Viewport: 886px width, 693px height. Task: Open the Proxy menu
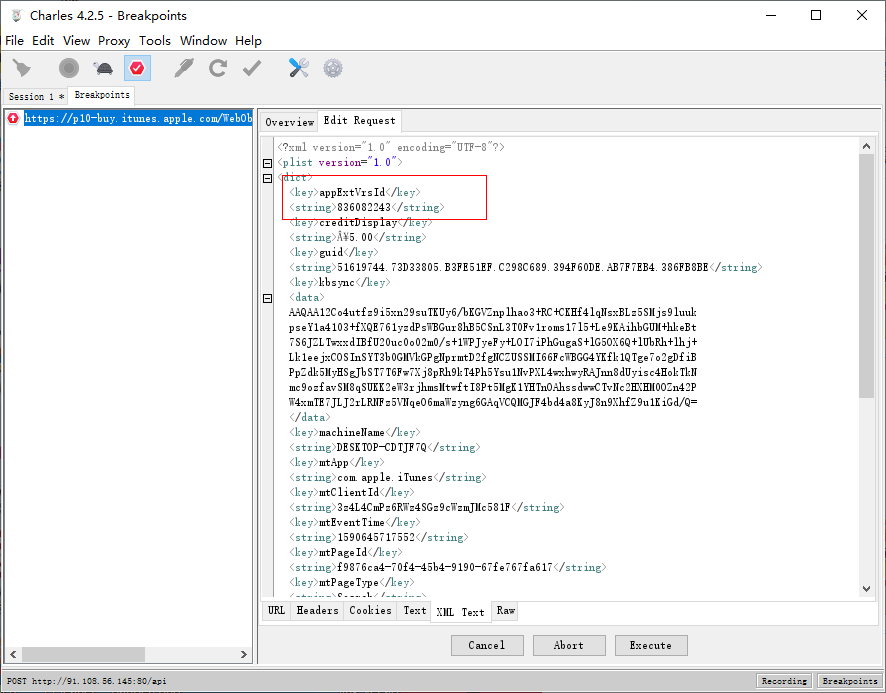point(114,41)
